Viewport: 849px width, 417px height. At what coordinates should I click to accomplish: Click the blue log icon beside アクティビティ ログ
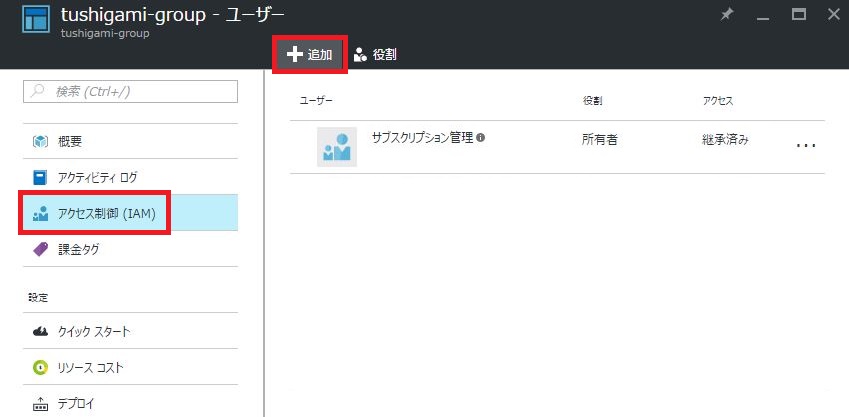click(x=41, y=177)
